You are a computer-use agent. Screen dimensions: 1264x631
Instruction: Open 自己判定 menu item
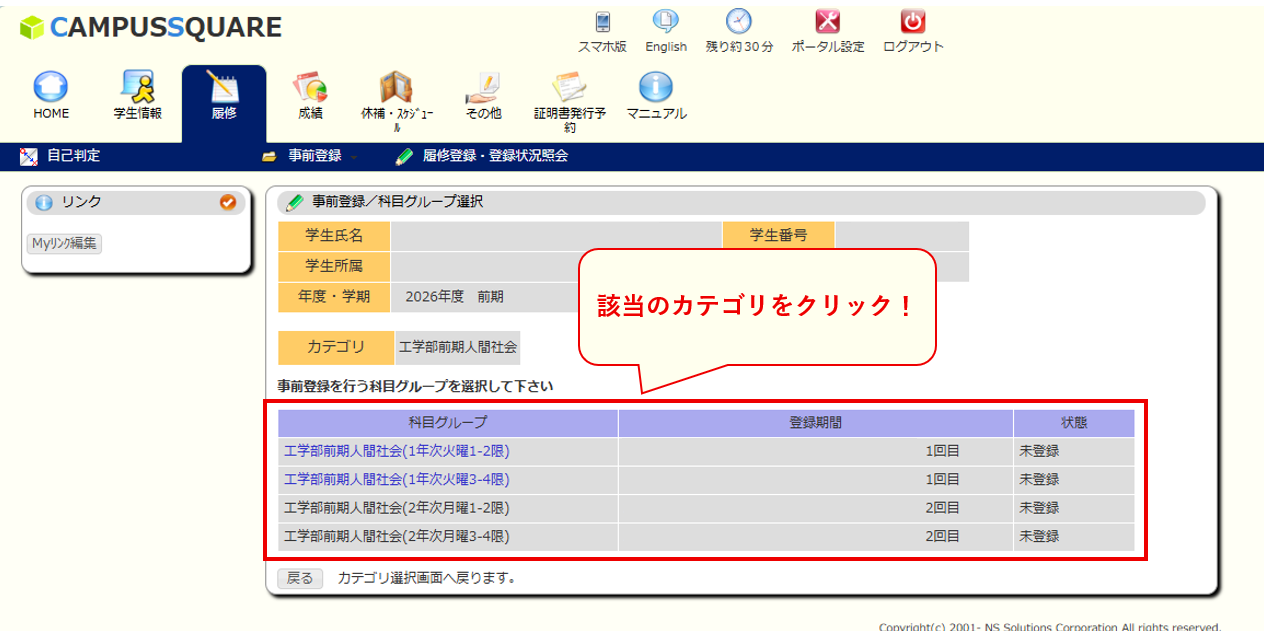pos(74,156)
